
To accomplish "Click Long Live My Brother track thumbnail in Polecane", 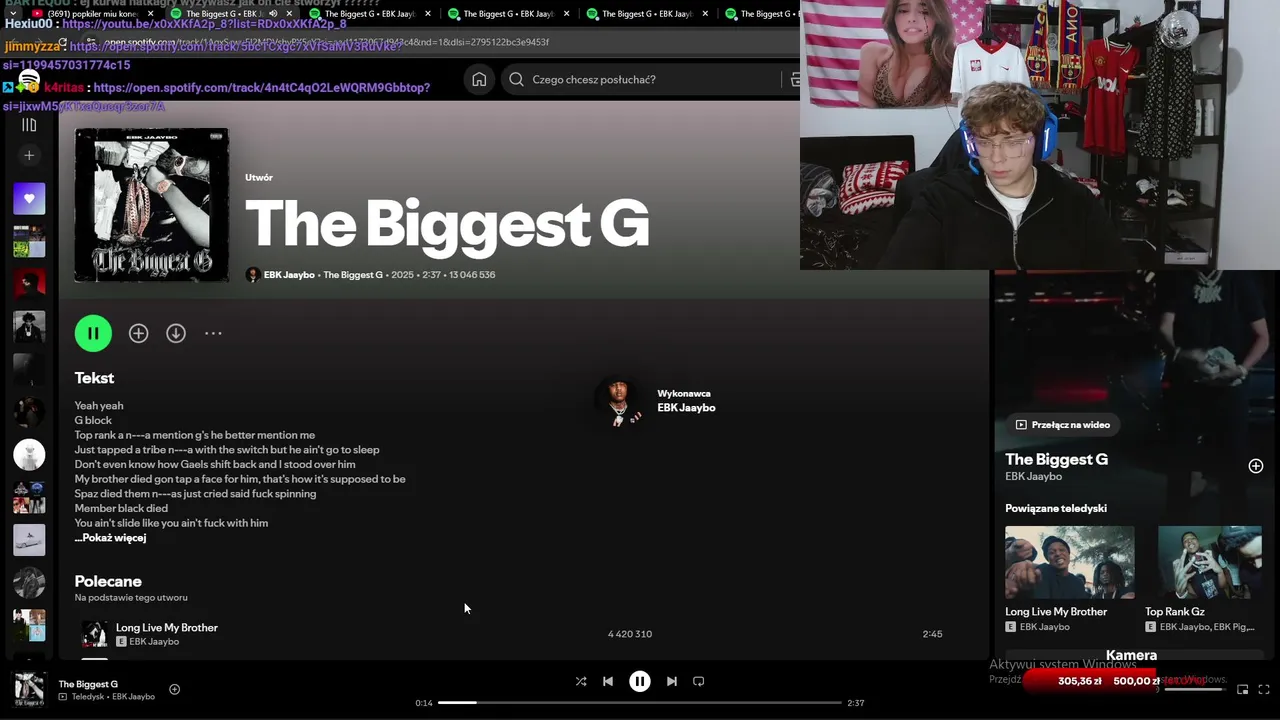I will (x=94, y=634).
